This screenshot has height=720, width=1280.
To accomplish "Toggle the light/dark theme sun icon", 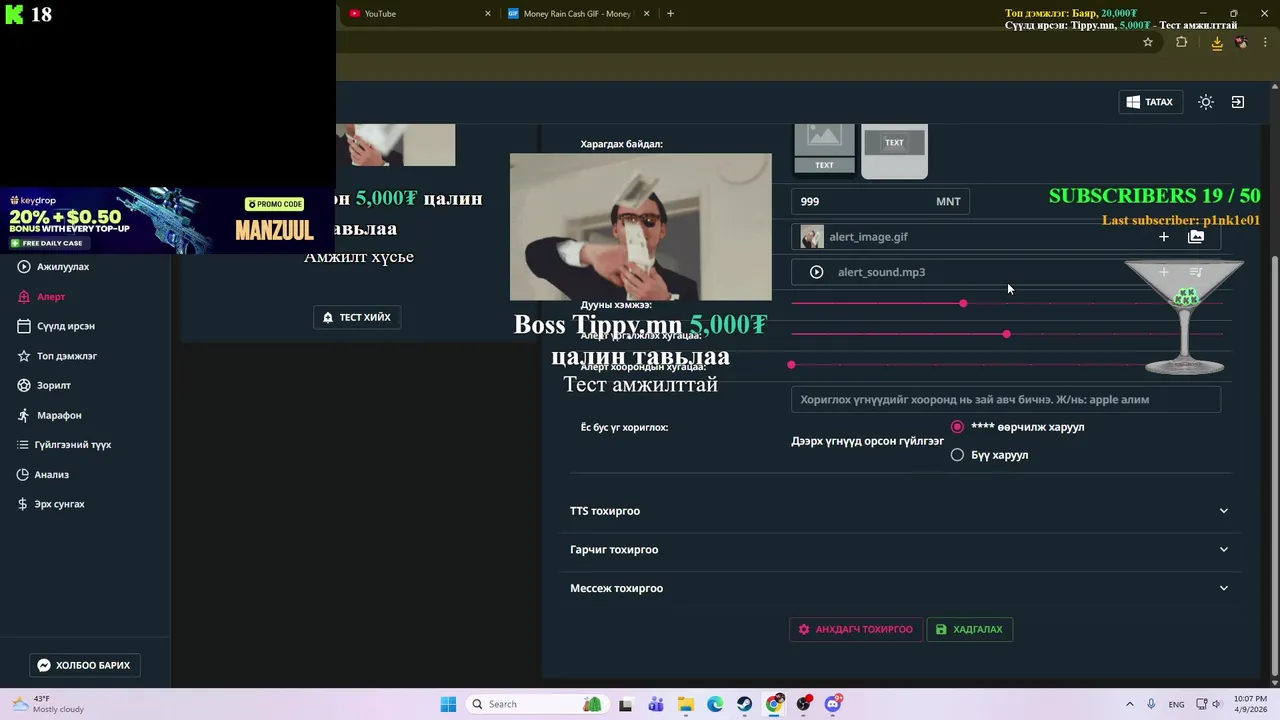I will click(1206, 102).
